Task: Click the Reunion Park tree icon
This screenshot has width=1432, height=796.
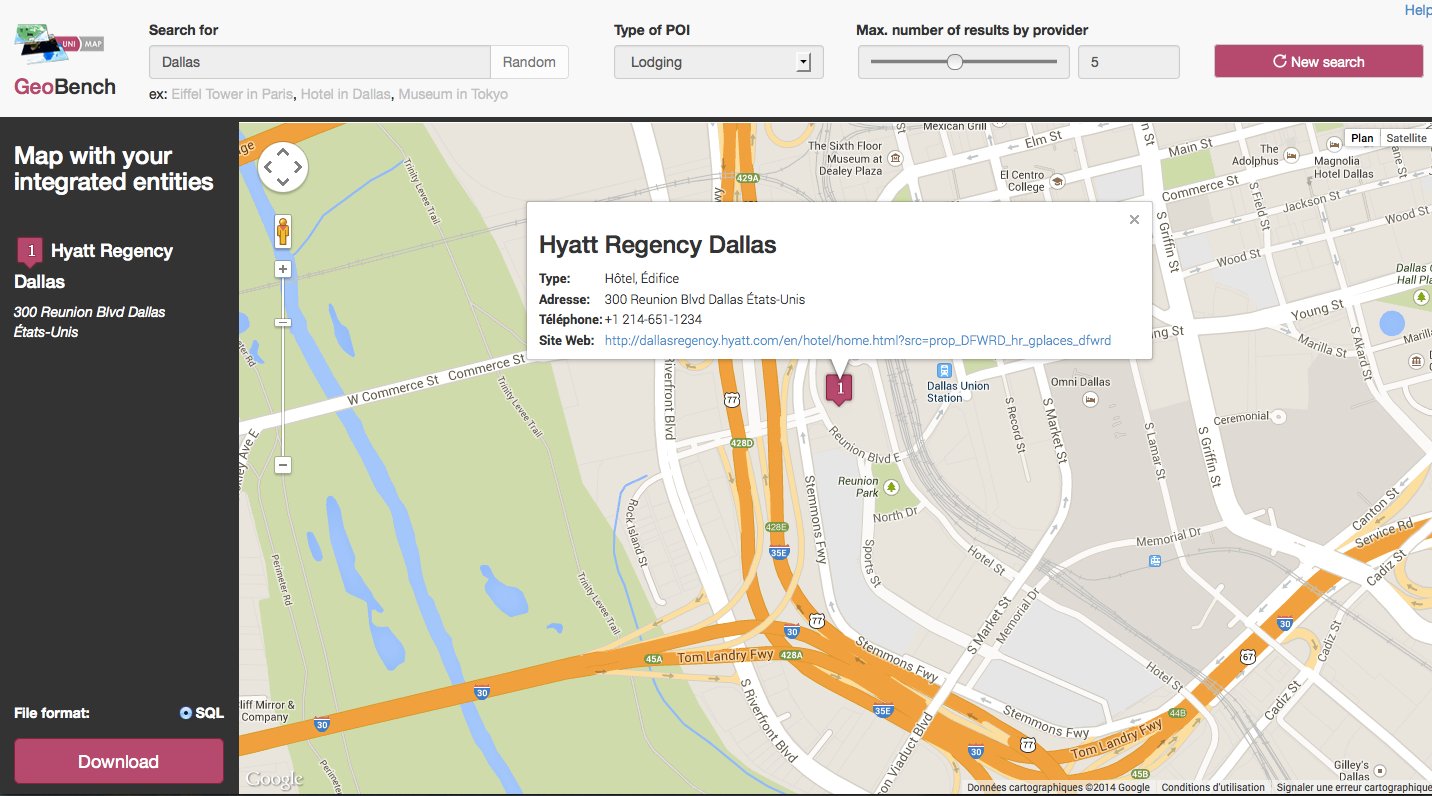Action: pyautogui.click(x=892, y=486)
